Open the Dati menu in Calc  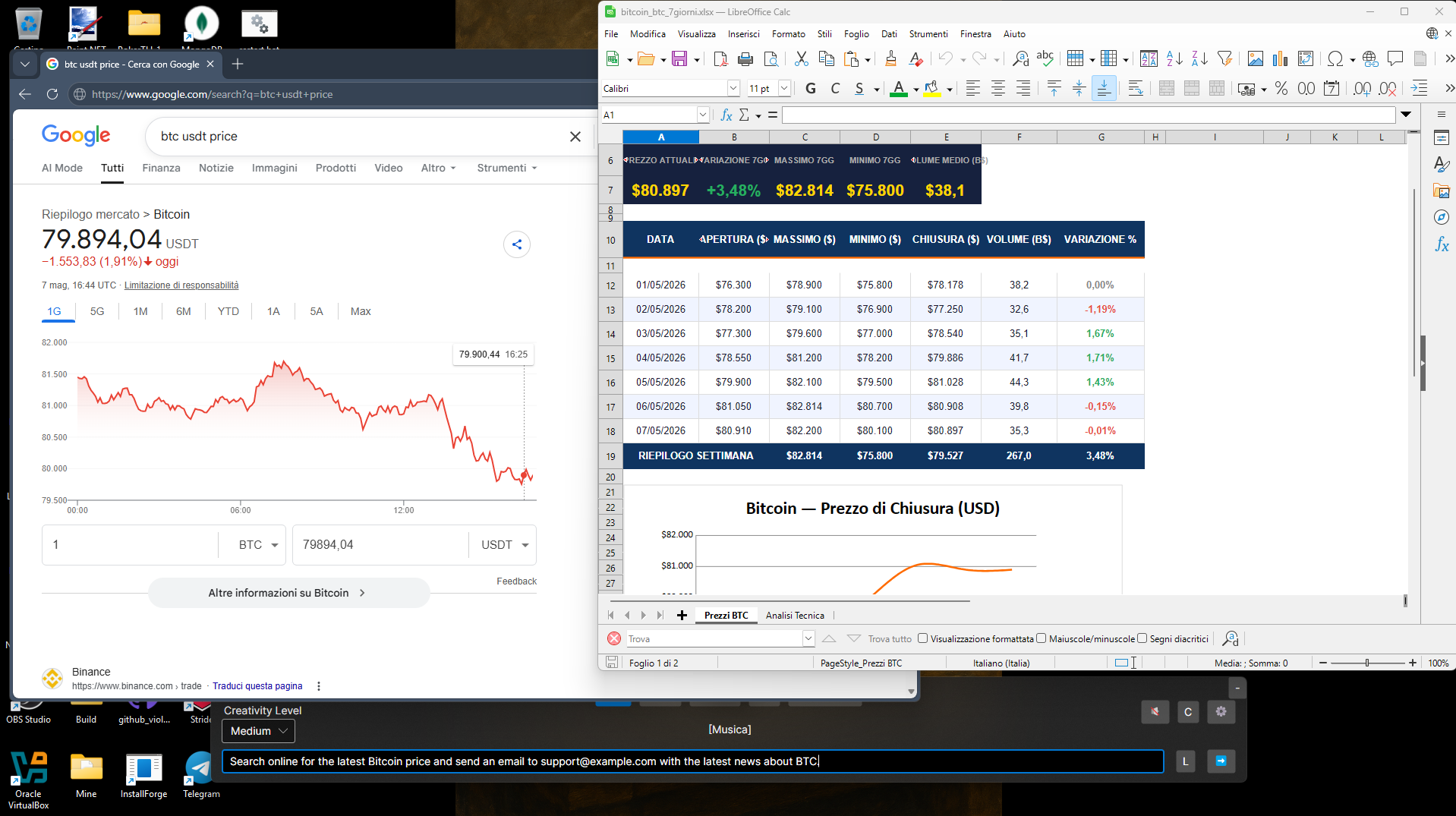click(889, 34)
